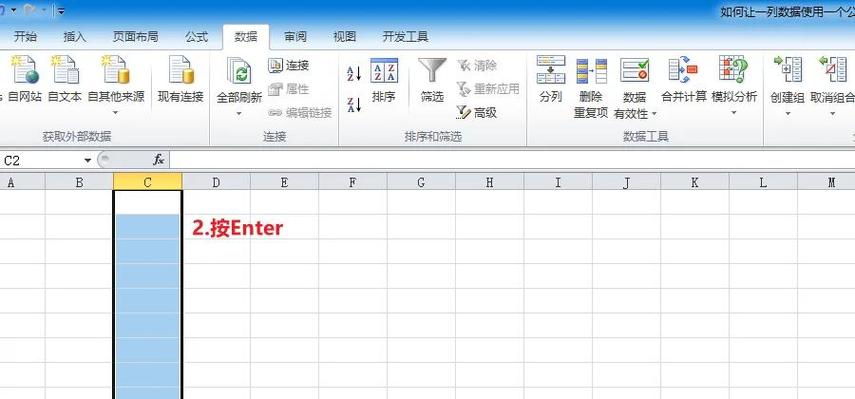Click the Name Box showing C2
Screen dimensions: 855x399
click(41, 160)
